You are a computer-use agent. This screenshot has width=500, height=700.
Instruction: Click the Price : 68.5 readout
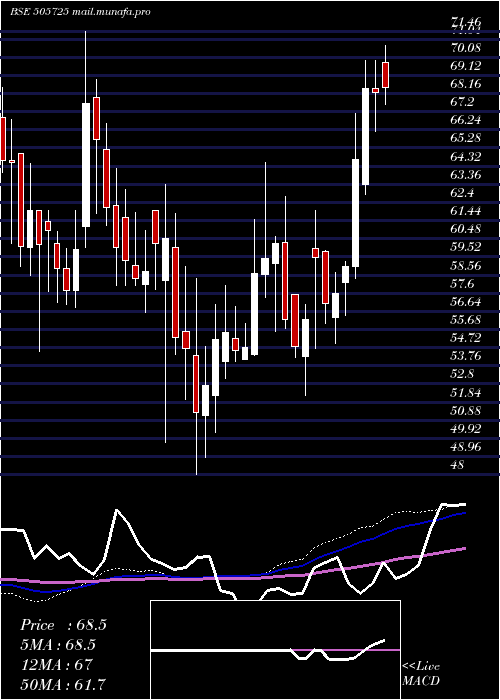pos(63,625)
